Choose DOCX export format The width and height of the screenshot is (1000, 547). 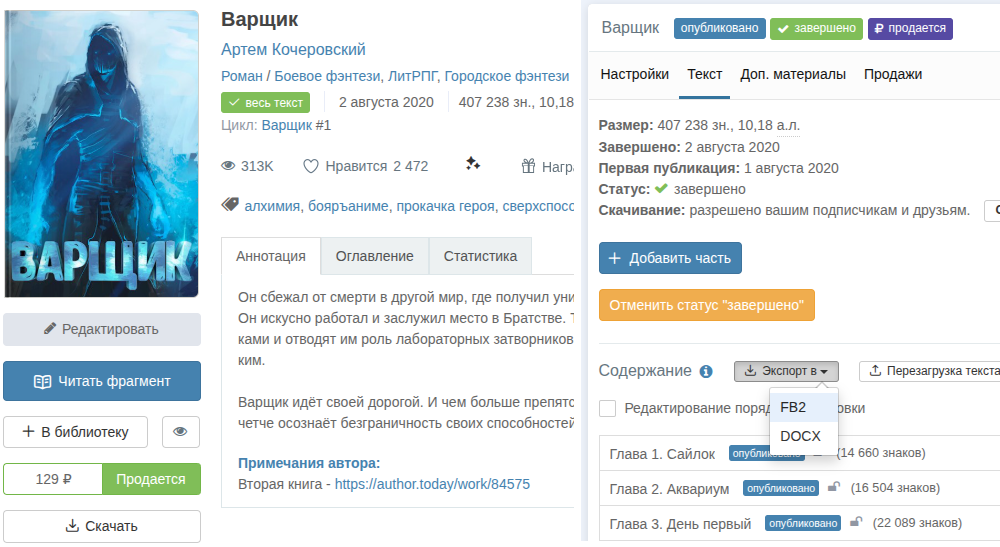click(800, 436)
